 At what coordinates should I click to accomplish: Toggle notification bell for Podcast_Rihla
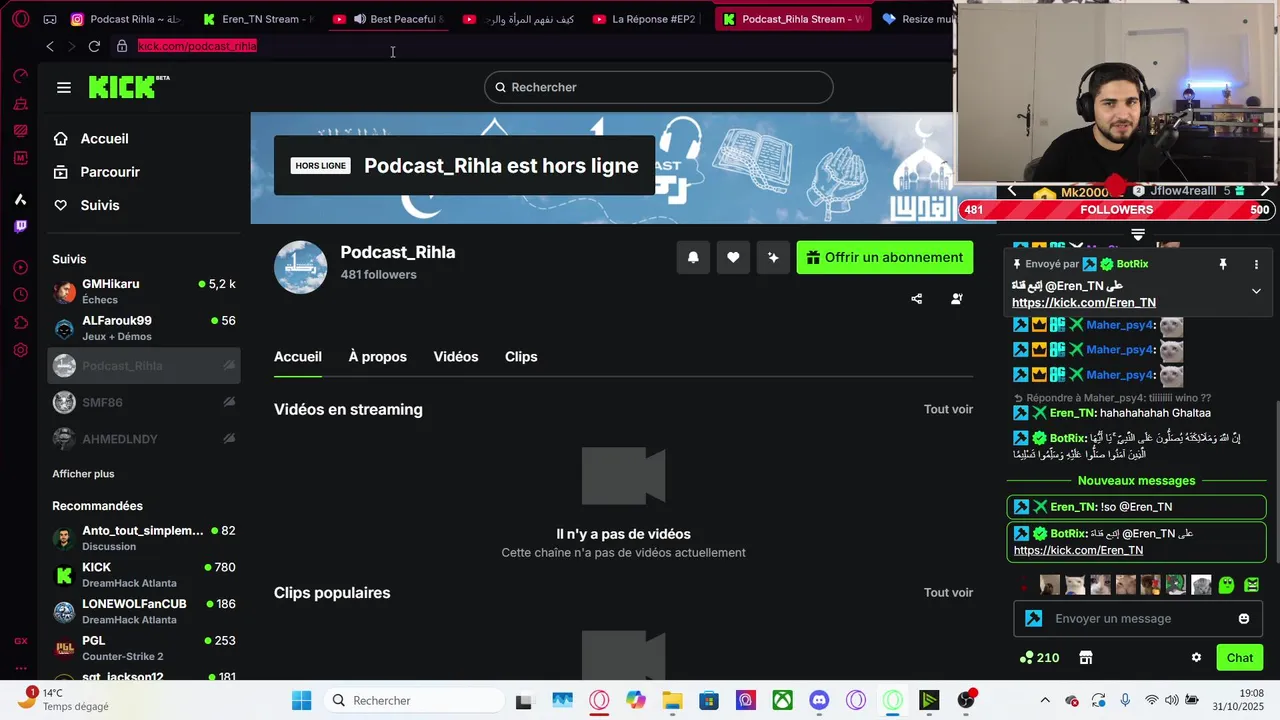tap(693, 257)
